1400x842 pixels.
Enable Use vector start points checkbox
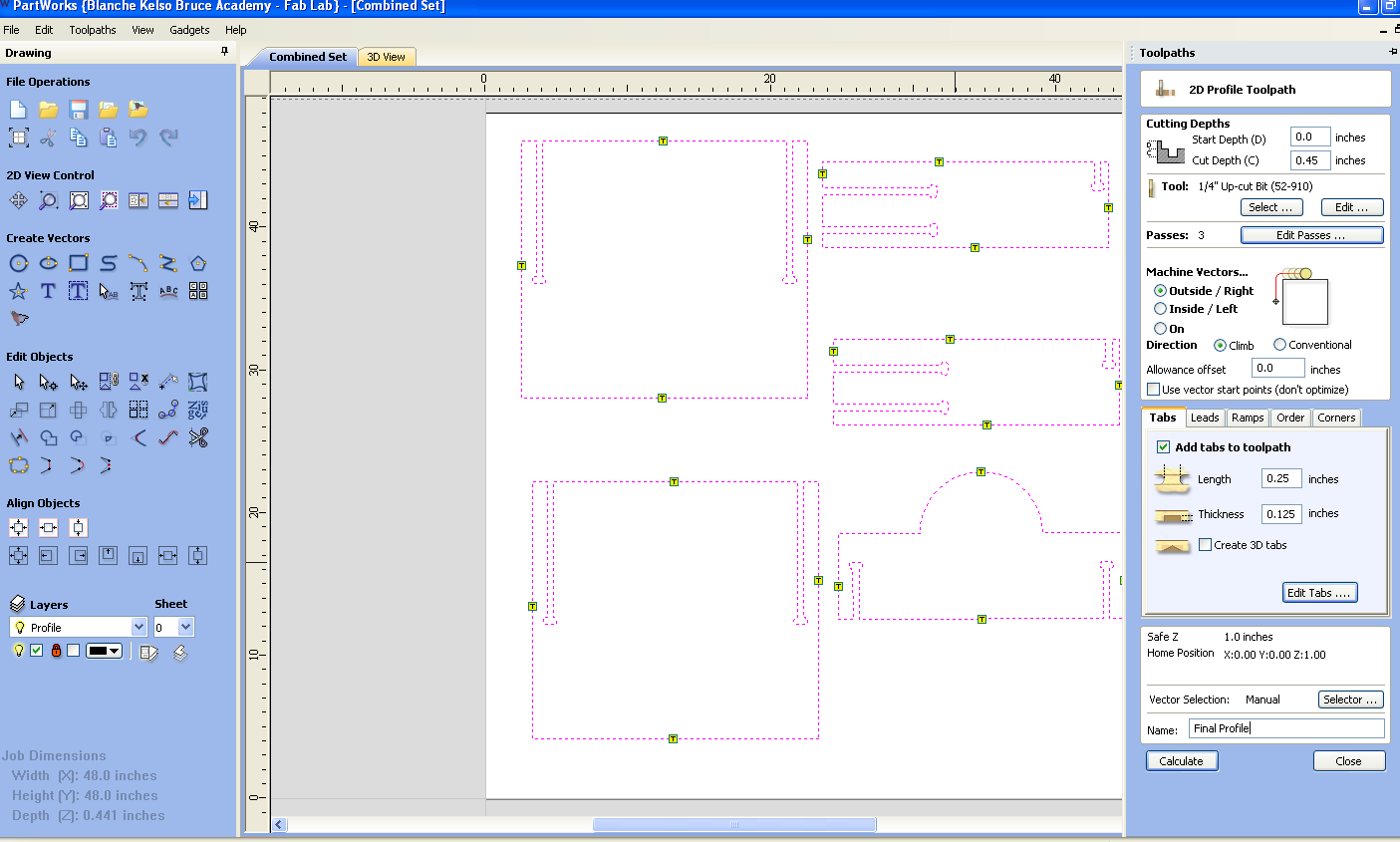[1153, 390]
